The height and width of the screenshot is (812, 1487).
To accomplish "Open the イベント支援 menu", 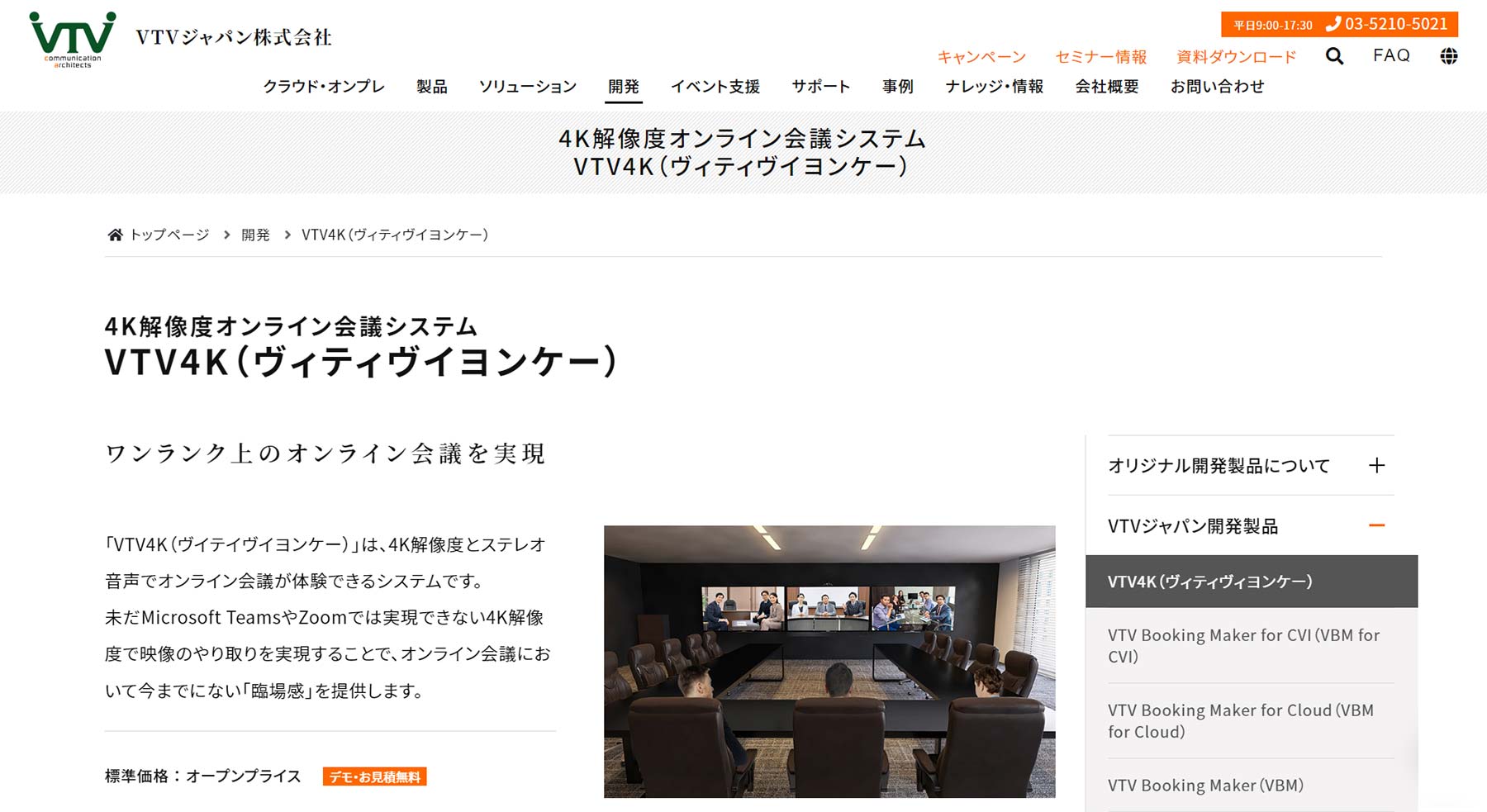I will pyautogui.click(x=715, y=87).
